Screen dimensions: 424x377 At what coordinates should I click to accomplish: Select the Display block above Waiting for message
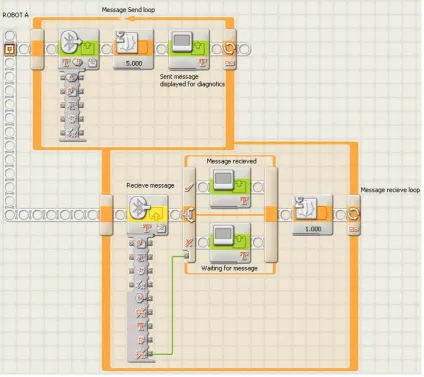(230, 243)
